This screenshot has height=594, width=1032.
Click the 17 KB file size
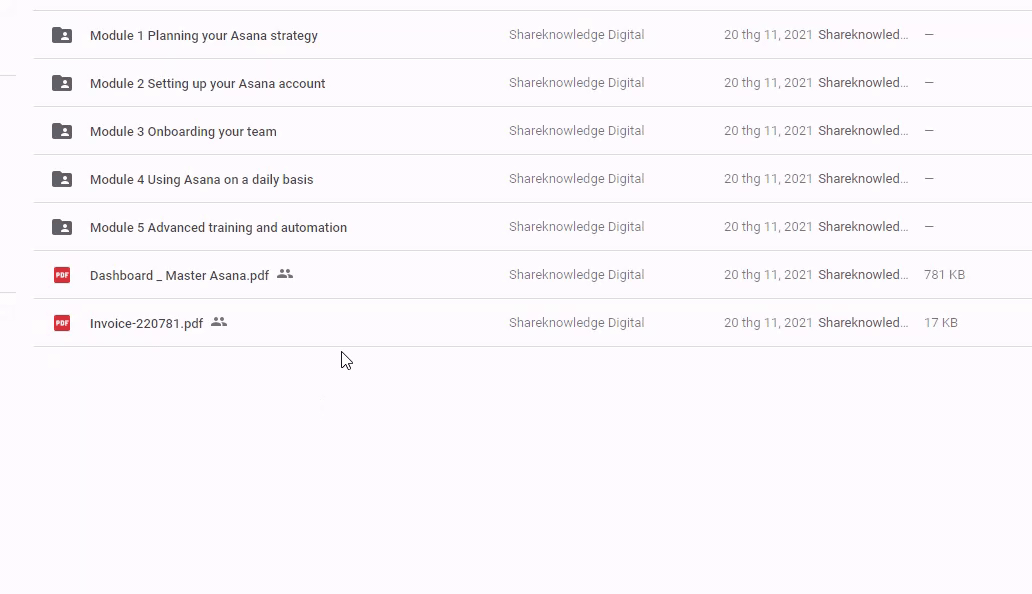tap(940, 323)
